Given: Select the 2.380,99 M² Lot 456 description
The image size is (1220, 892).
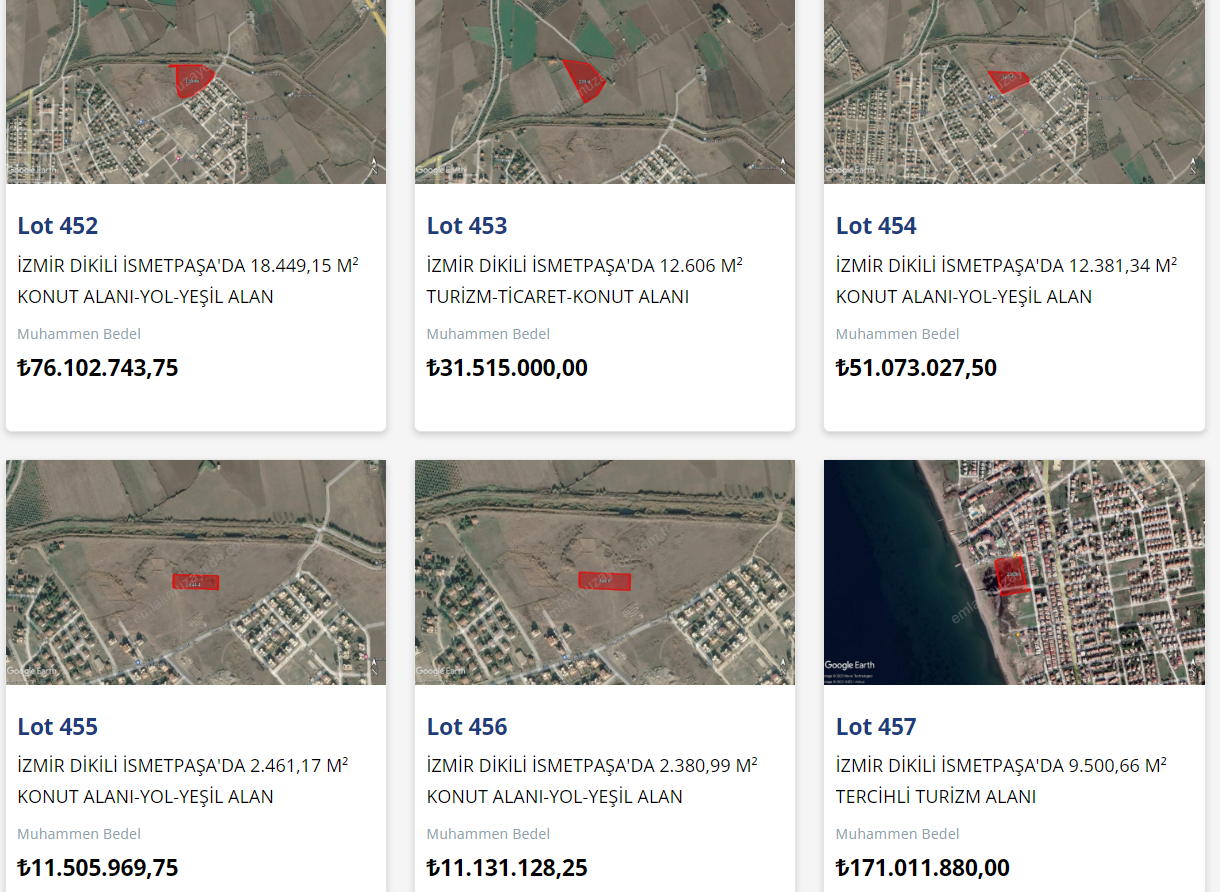Looking at the screenshot, I should (592, 781).
